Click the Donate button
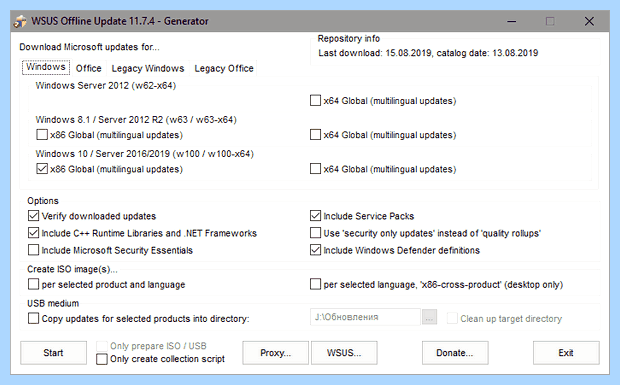620x385 pixels. tap(455, 353)
